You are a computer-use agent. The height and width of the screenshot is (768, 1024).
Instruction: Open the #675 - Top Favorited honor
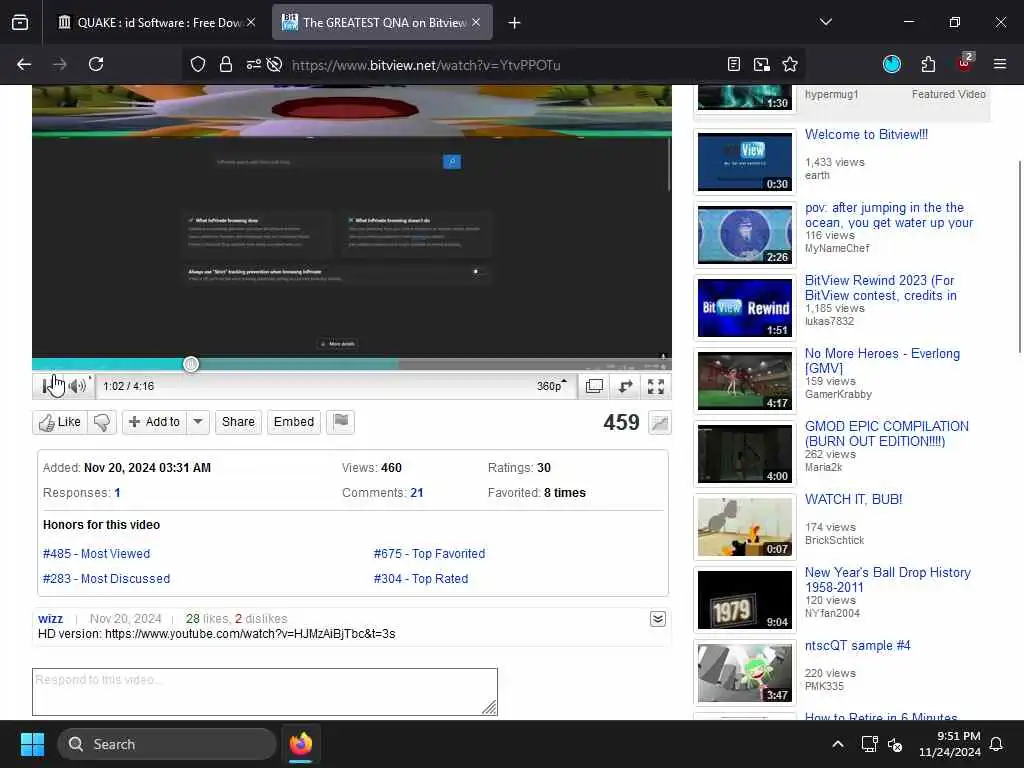coord(429,554)
